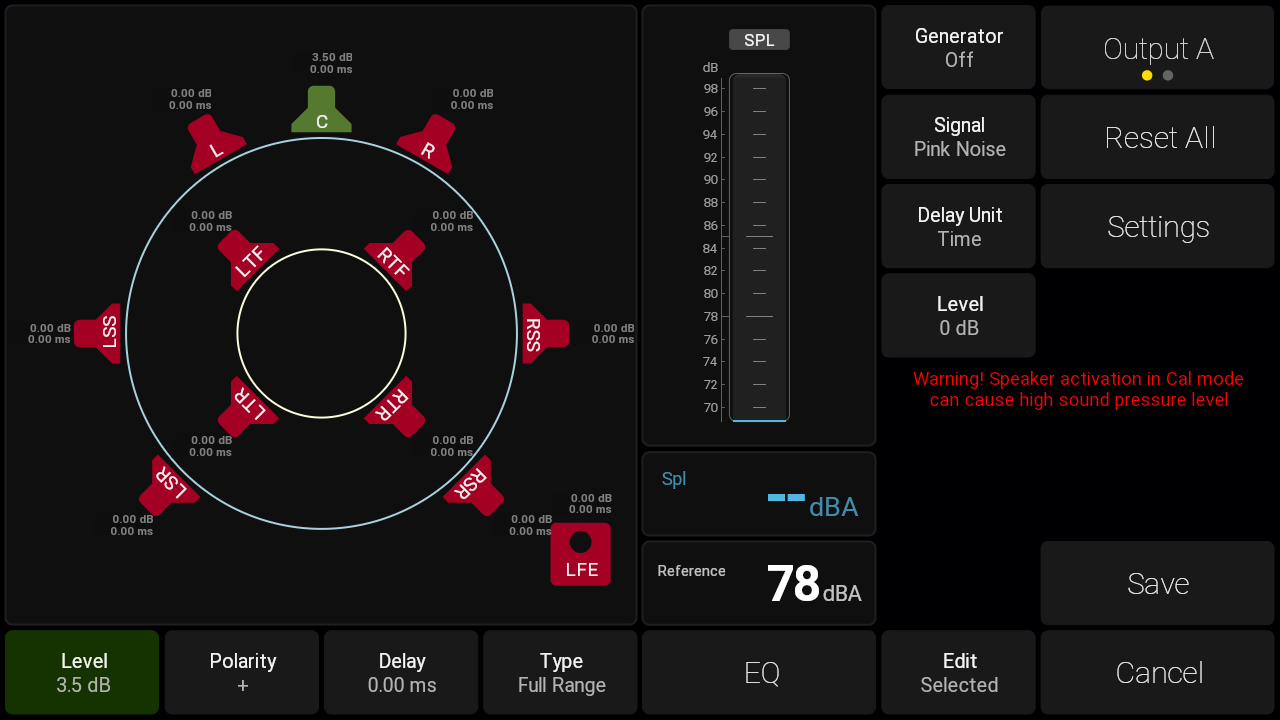Select the LTF top front speaker
1280x720 pixels.
coord(247,260)
